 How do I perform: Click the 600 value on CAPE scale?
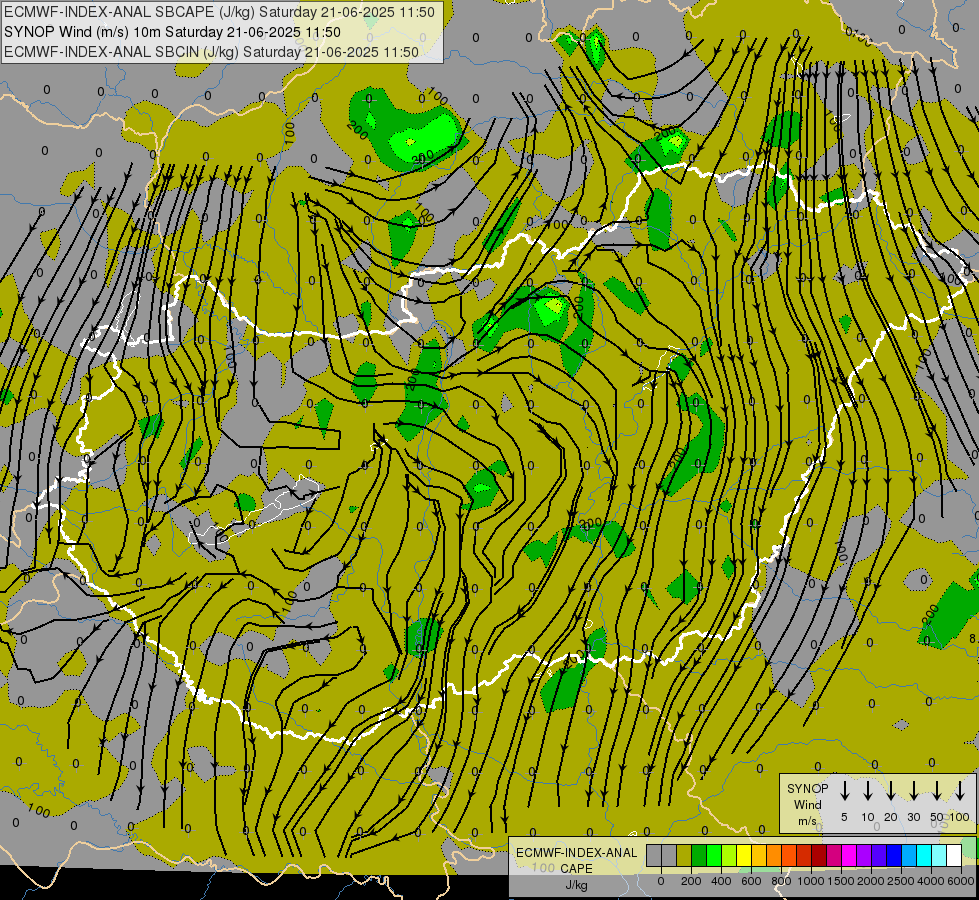751,881
